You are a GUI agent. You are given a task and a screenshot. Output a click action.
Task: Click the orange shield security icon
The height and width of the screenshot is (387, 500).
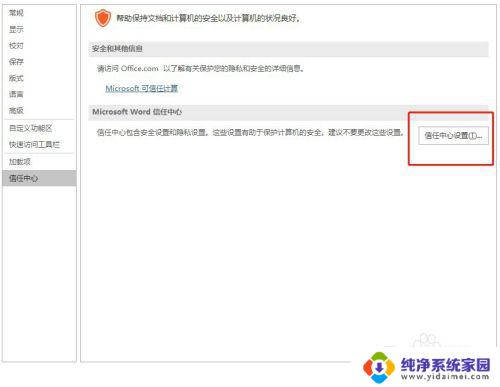pos(103,18)
